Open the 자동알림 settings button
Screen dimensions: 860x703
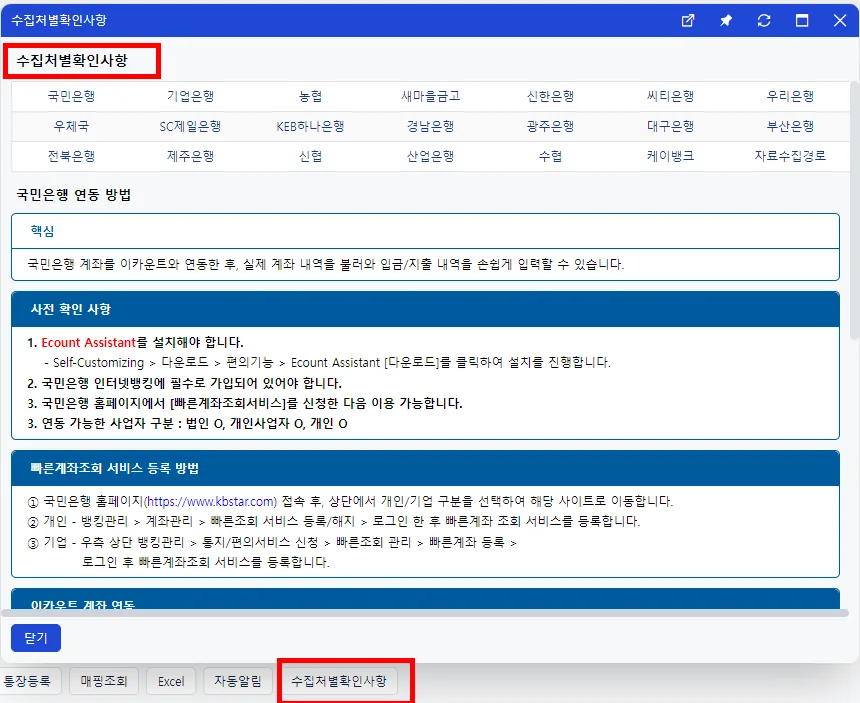click(237, 681)
